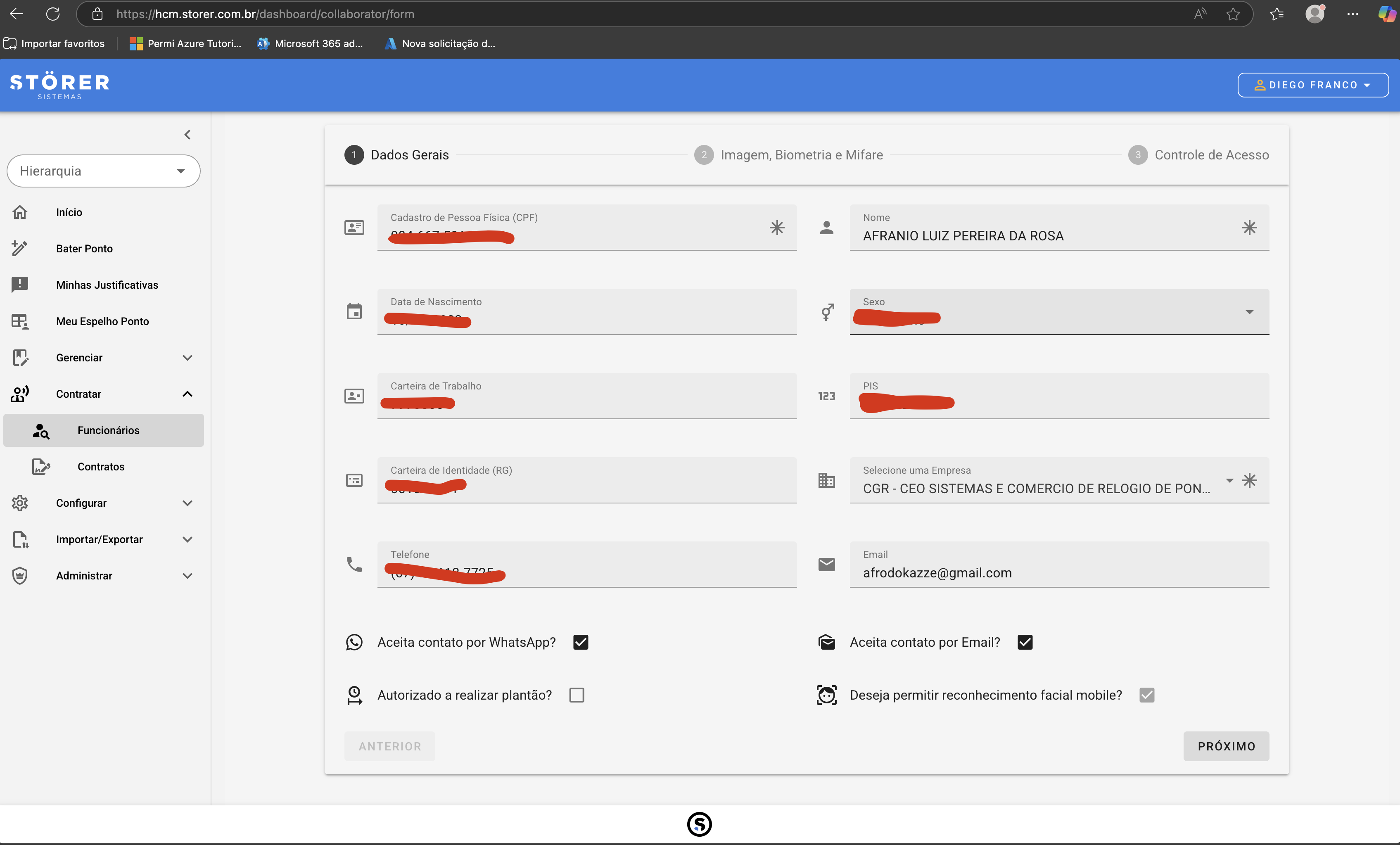This screenshot has height=845, width=1400.
Task: Click the browser address bar URL
Action: (x=266, y=14)
